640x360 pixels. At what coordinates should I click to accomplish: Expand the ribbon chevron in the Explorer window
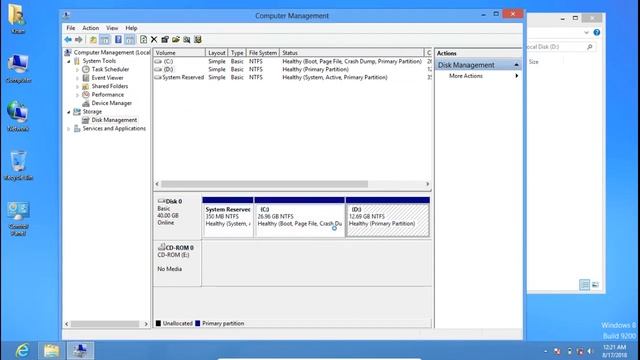(x=586, y=32)
